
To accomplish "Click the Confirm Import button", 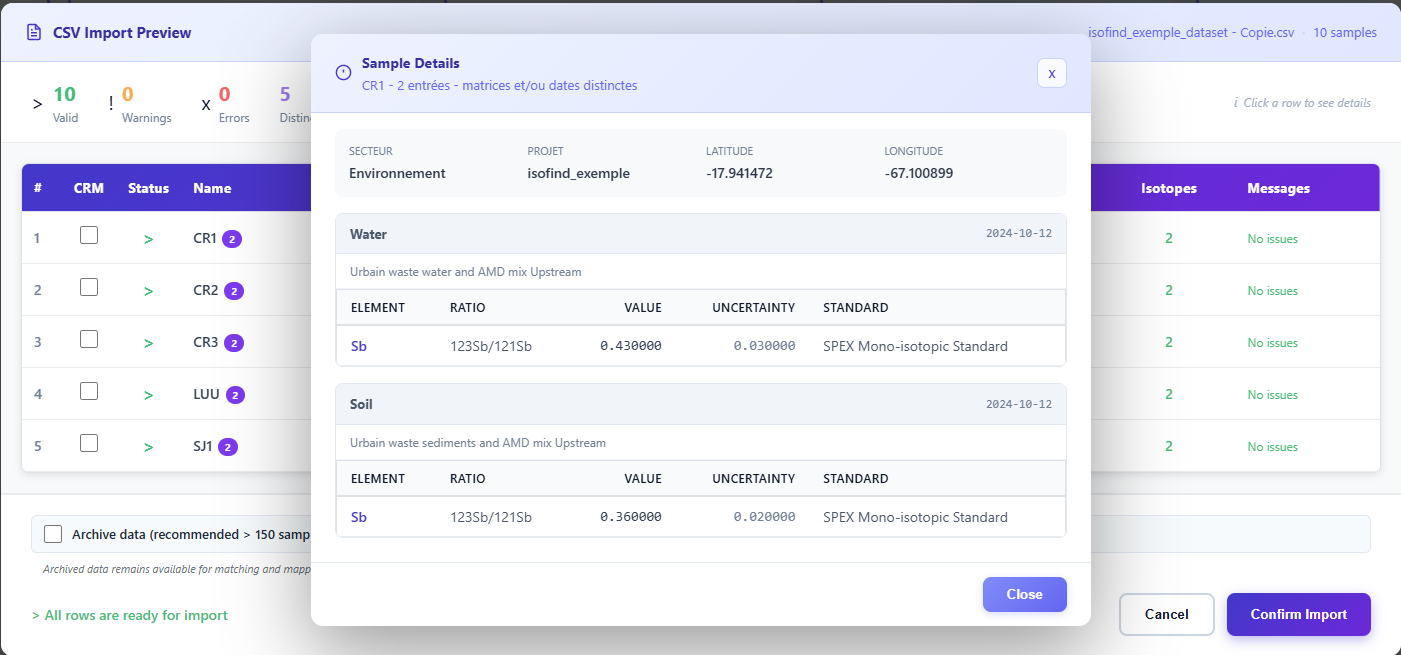I will point(1298,614).
